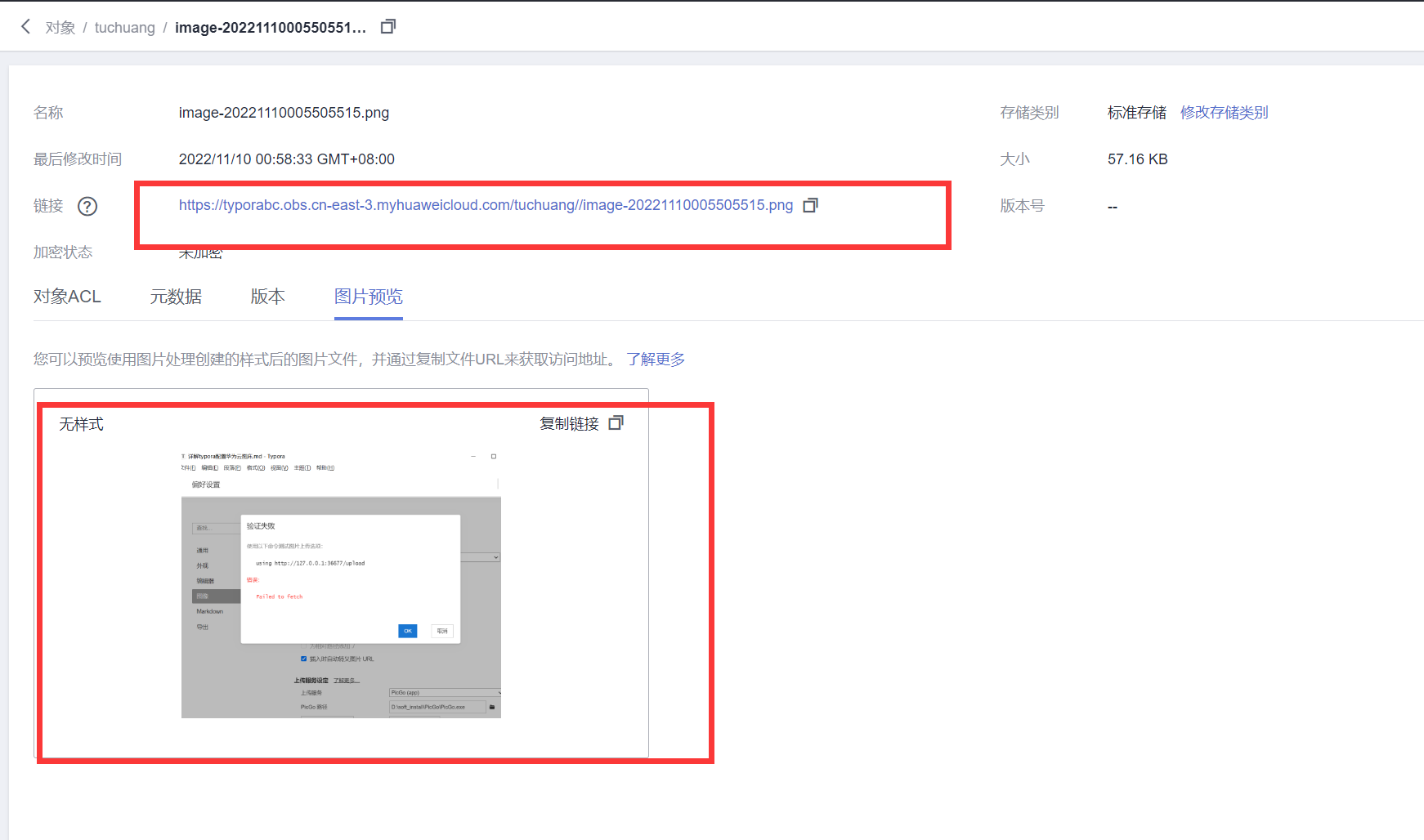Viewport: 1424px width, 840px height.
Task: Click the 复制链接 button text
Action: (570, 424)
